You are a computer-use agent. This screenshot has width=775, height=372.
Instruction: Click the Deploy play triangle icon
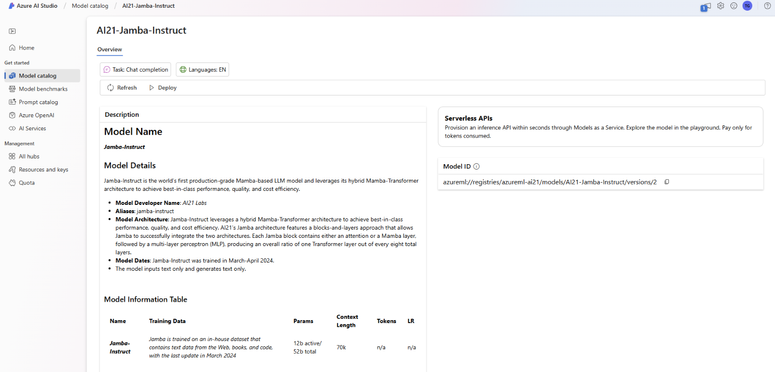[x=151, y=87]
